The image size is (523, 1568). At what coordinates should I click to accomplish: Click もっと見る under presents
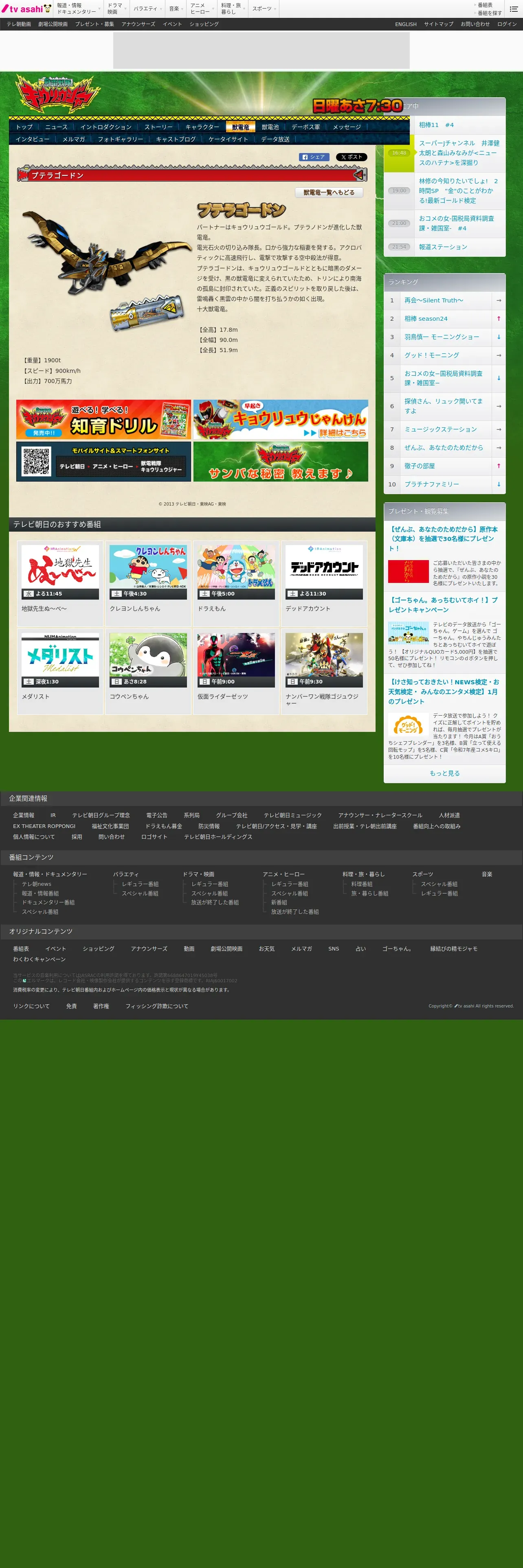444,774
